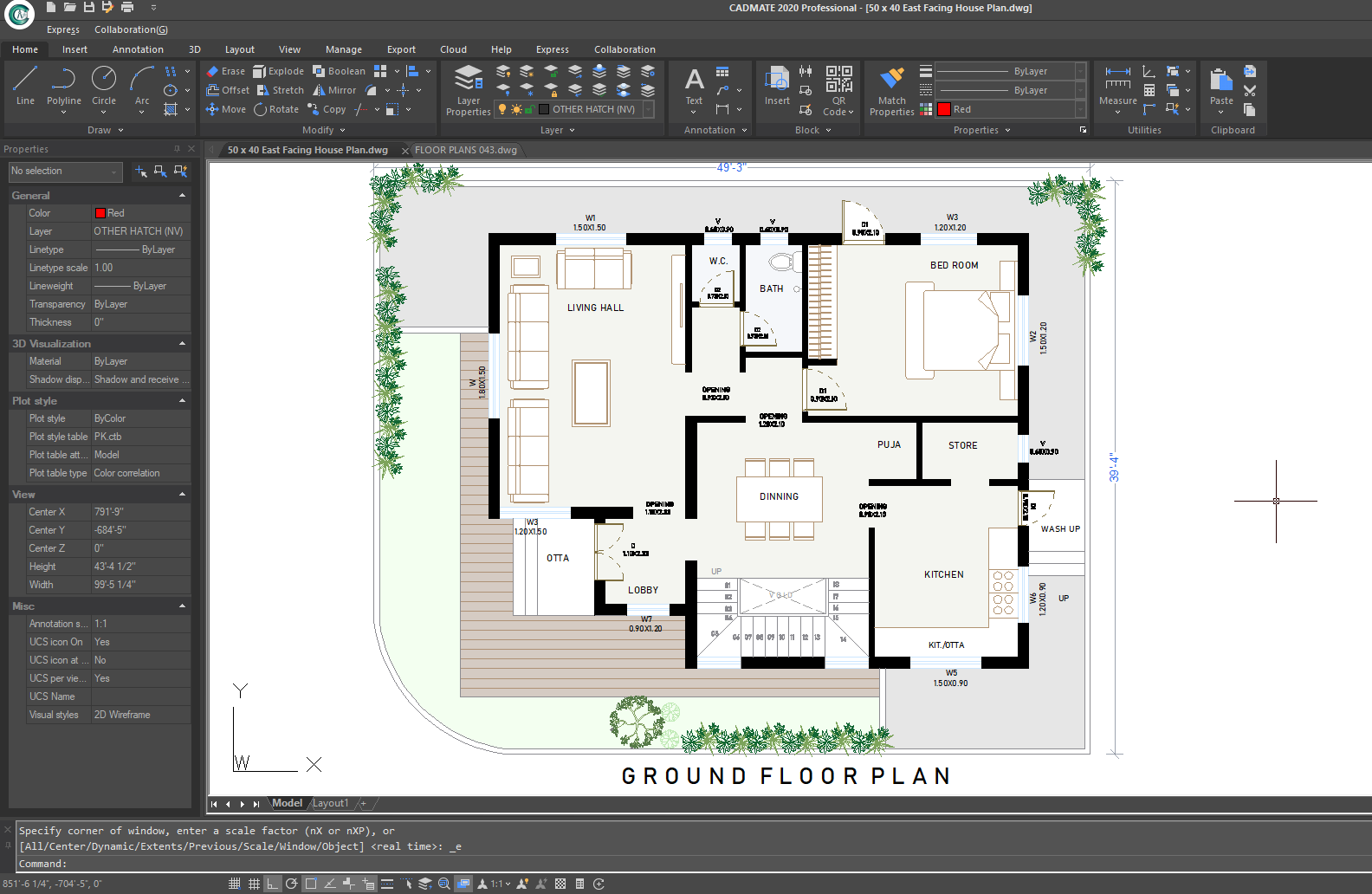Switch to FLOOR PLANS 043.dwg tab
Screen dimensions: 1372x894
click(x=465, y=150)
